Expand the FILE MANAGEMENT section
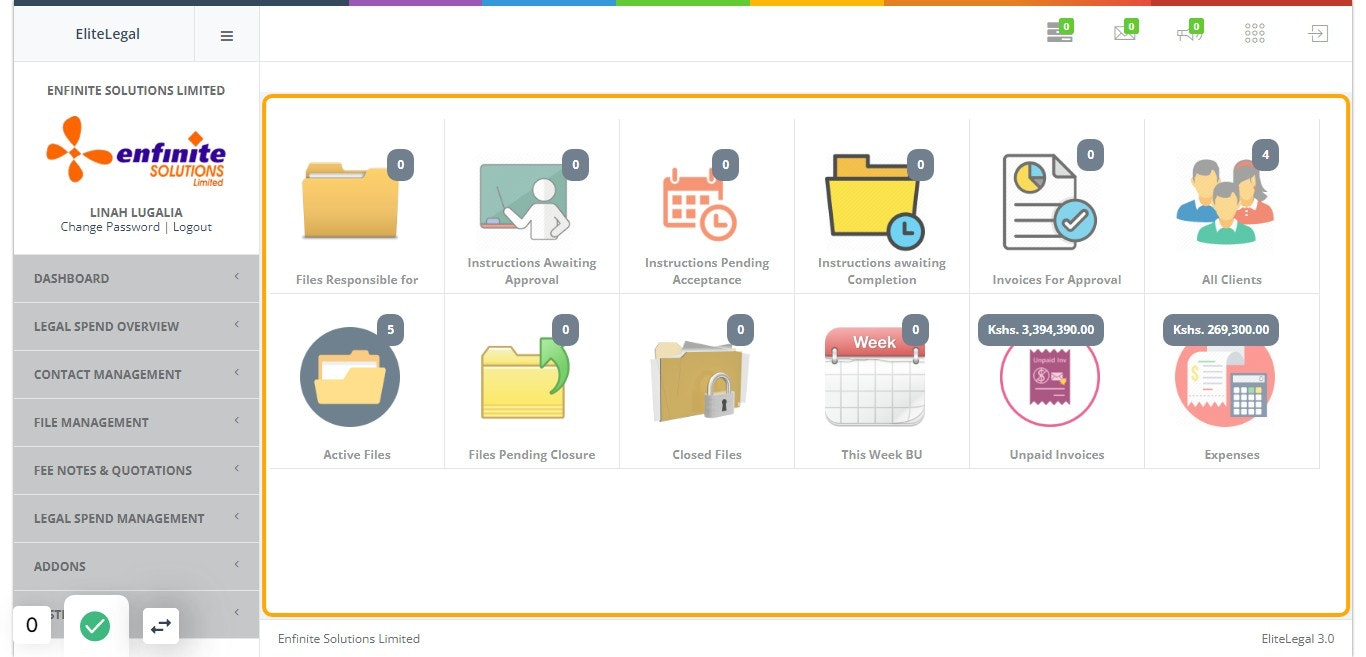The image size is (1366, 657). (x=136, y=422)
